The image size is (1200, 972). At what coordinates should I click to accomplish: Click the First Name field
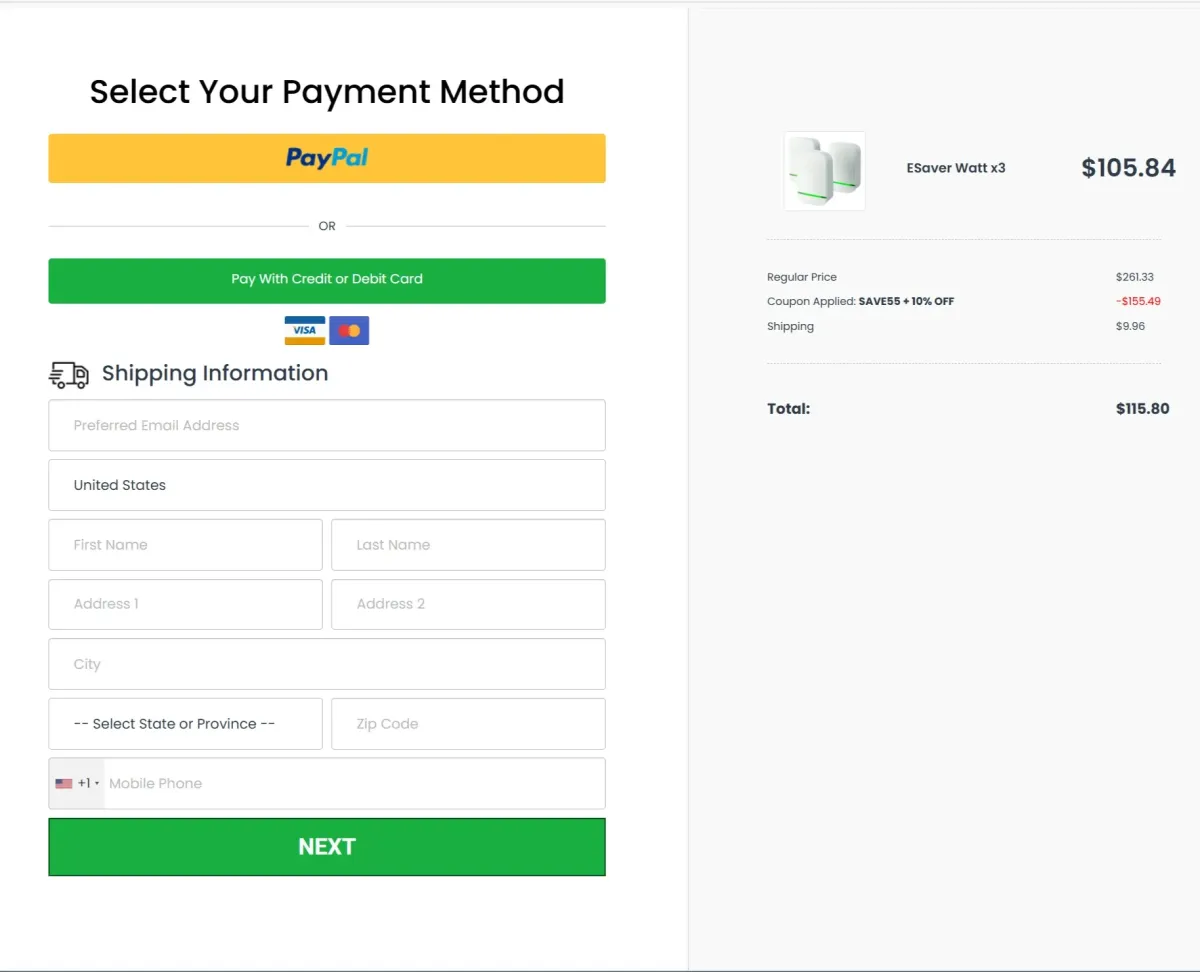185,544
